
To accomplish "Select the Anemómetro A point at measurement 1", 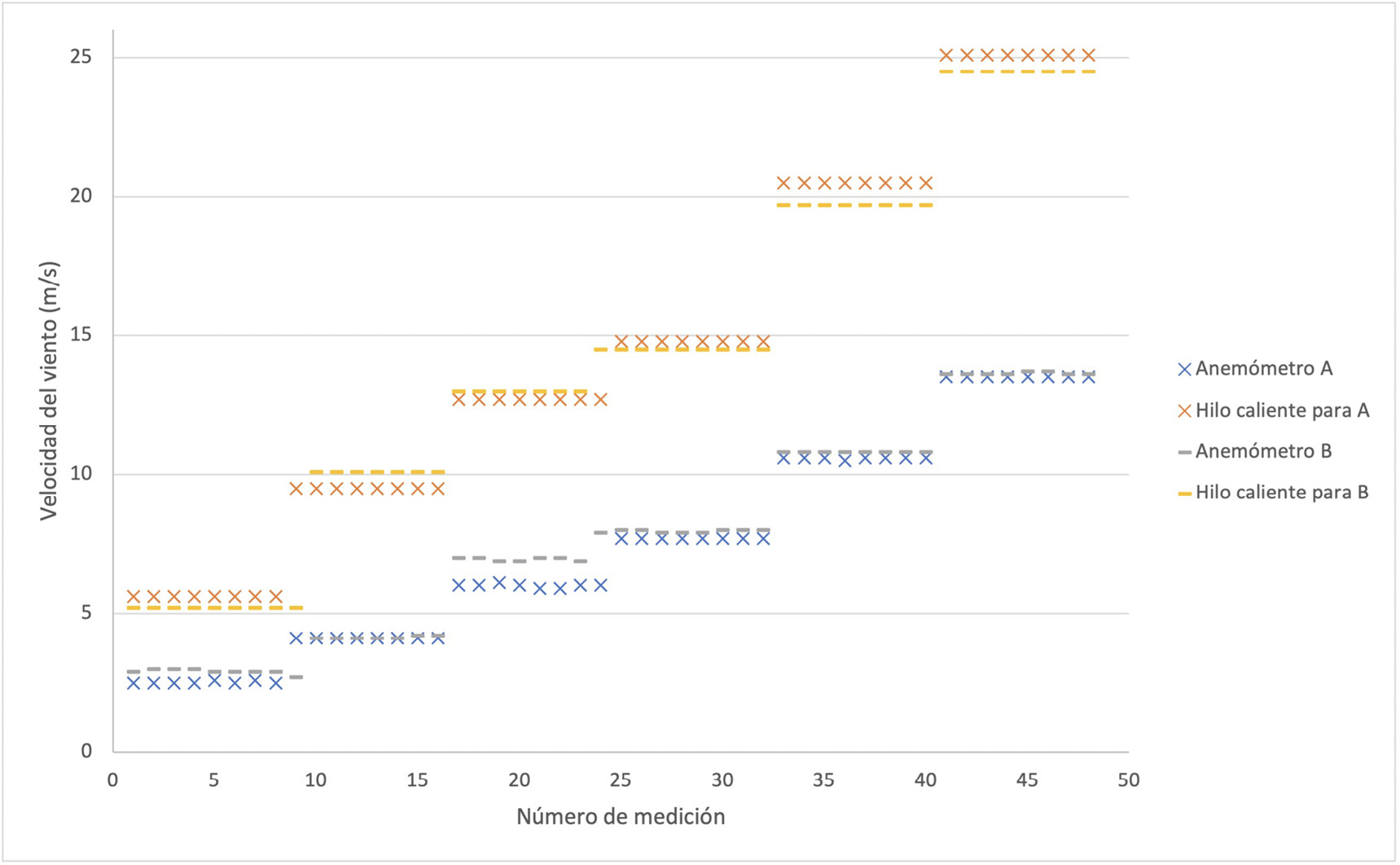I will click(134, 683).
